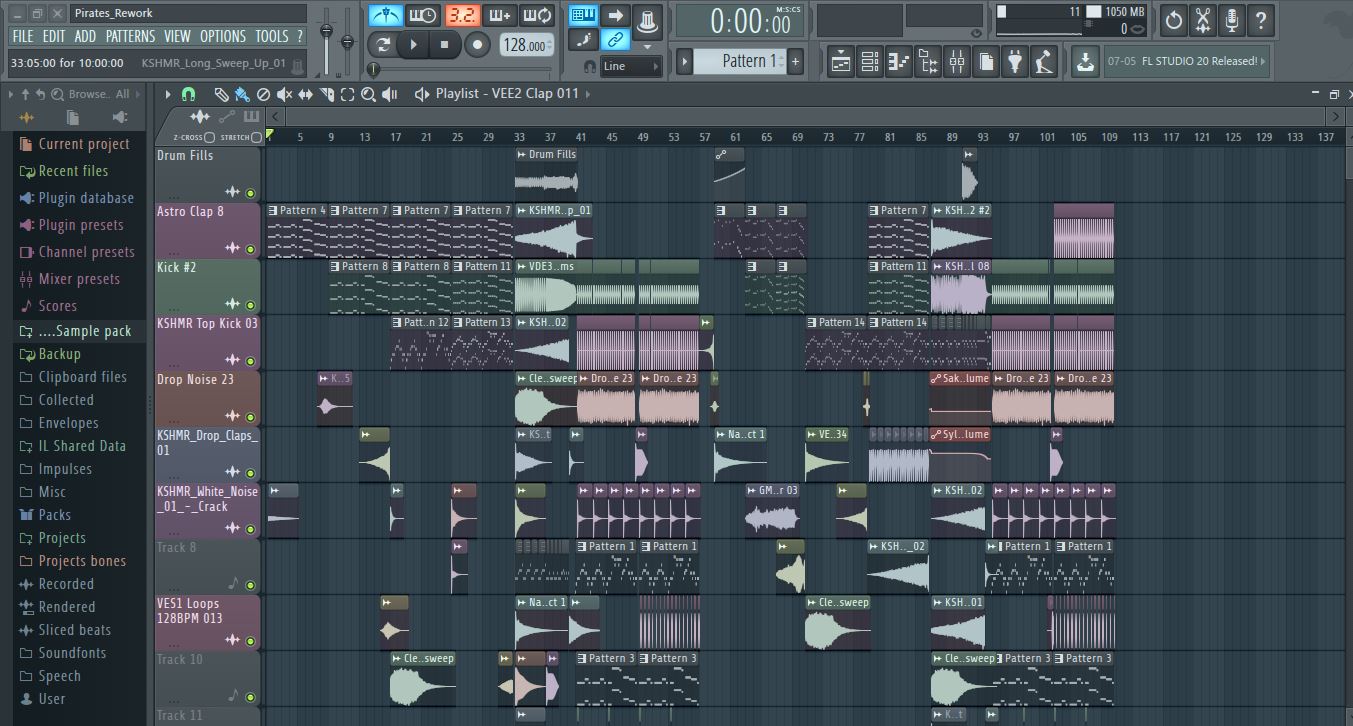
Task: Open the PATTERNS menu
Action: [131, 36]
